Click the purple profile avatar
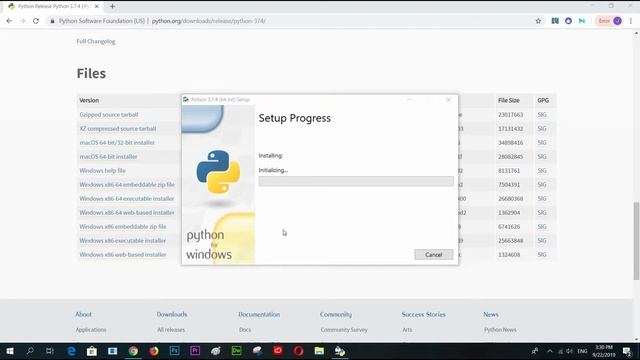Screen dimensions: 640x360 pyautogui.click(x=617, y=21)
